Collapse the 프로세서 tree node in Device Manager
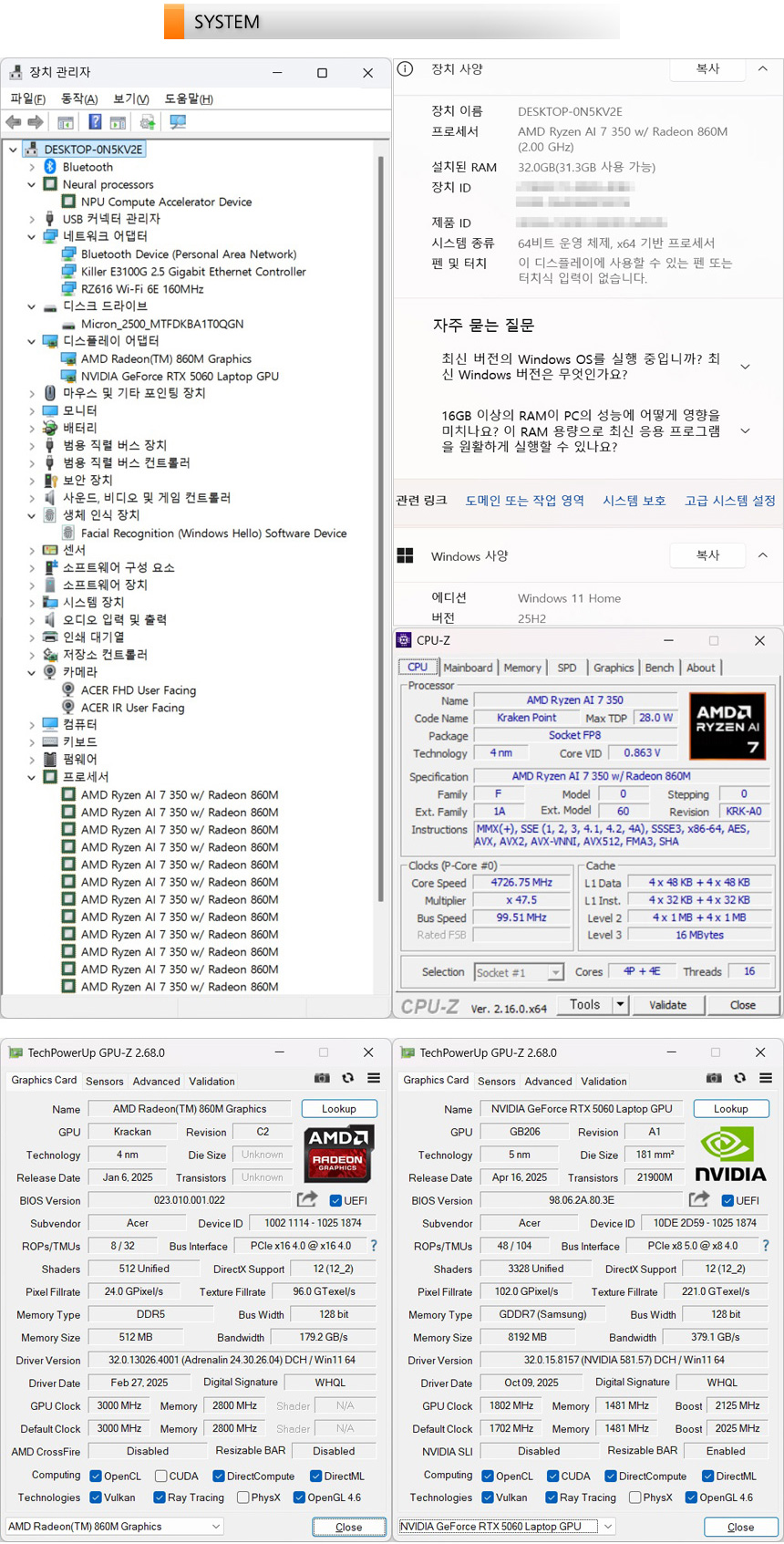The width and height of the screenshot is (784, 1544). 32,777
